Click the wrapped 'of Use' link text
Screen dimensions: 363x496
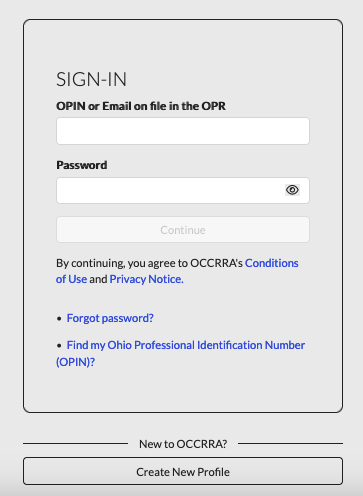[x=71, y=279]
